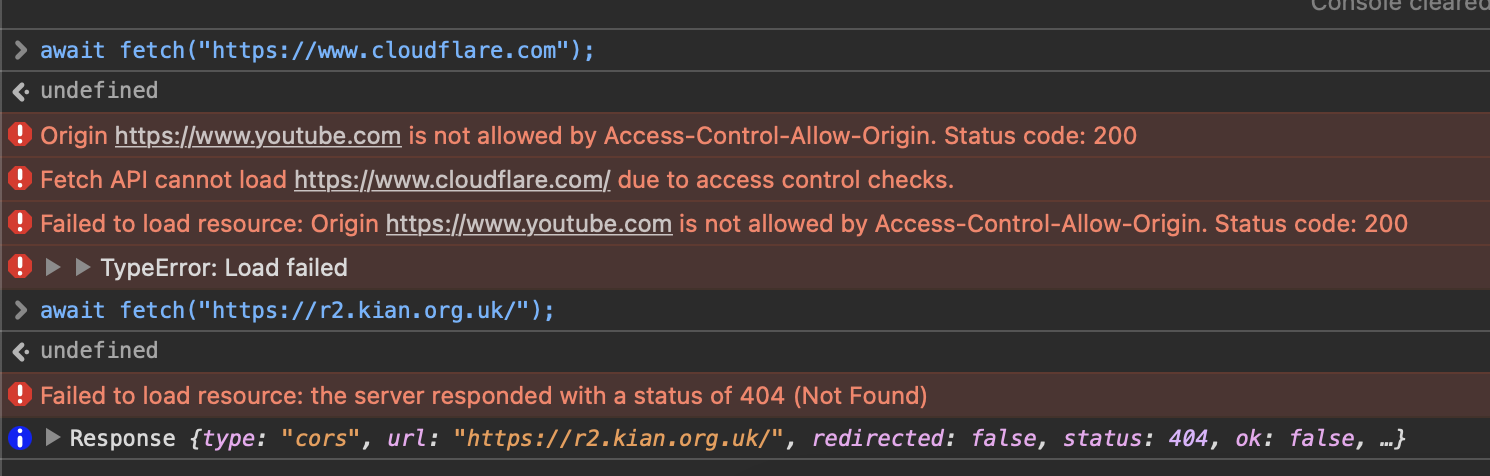Click the 'Console cleared' message at the top
Image resolution: width=1490 pixels, height=476 pixels.
click(1400, 5)
